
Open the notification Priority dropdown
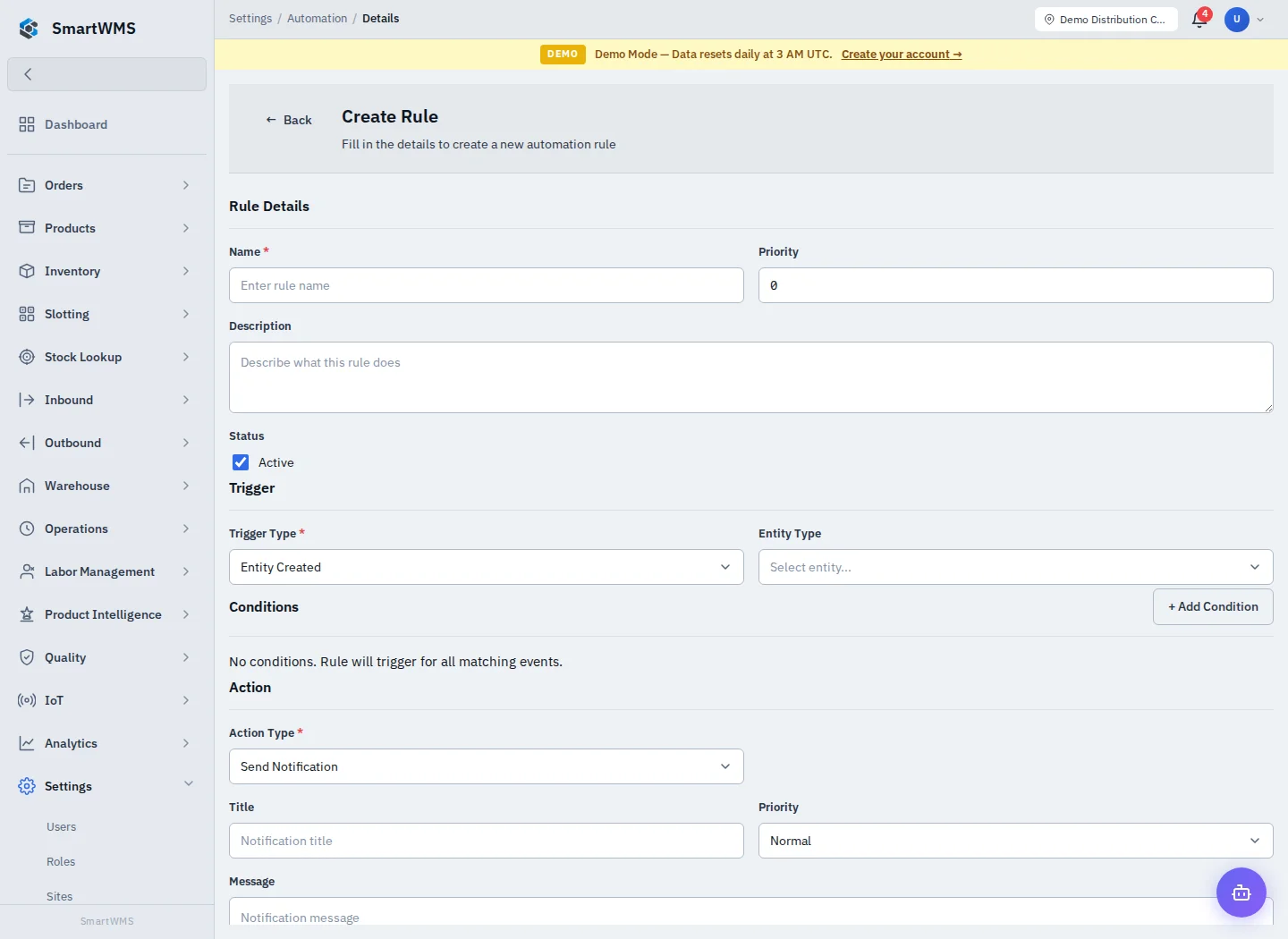click(x=1016, y=841)
